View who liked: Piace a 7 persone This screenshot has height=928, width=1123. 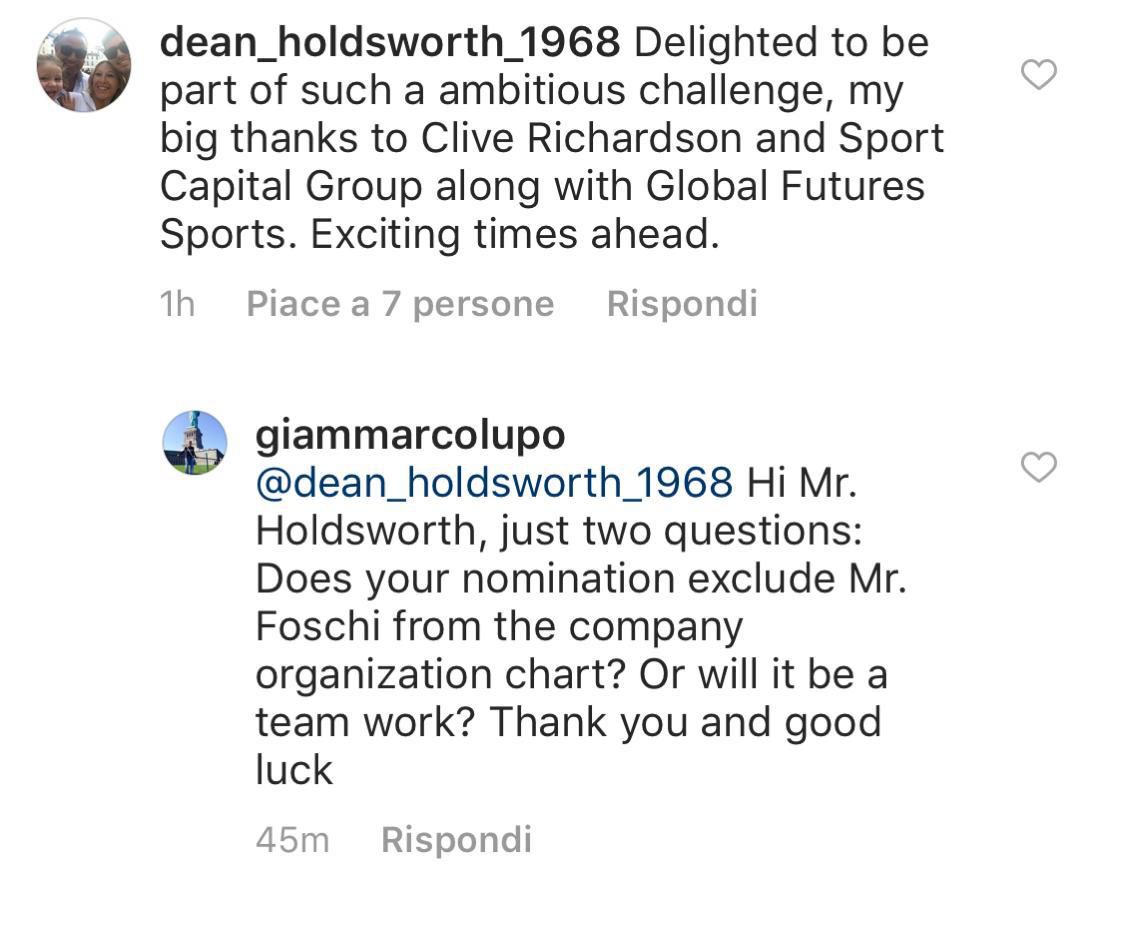[x=400, y=304]
